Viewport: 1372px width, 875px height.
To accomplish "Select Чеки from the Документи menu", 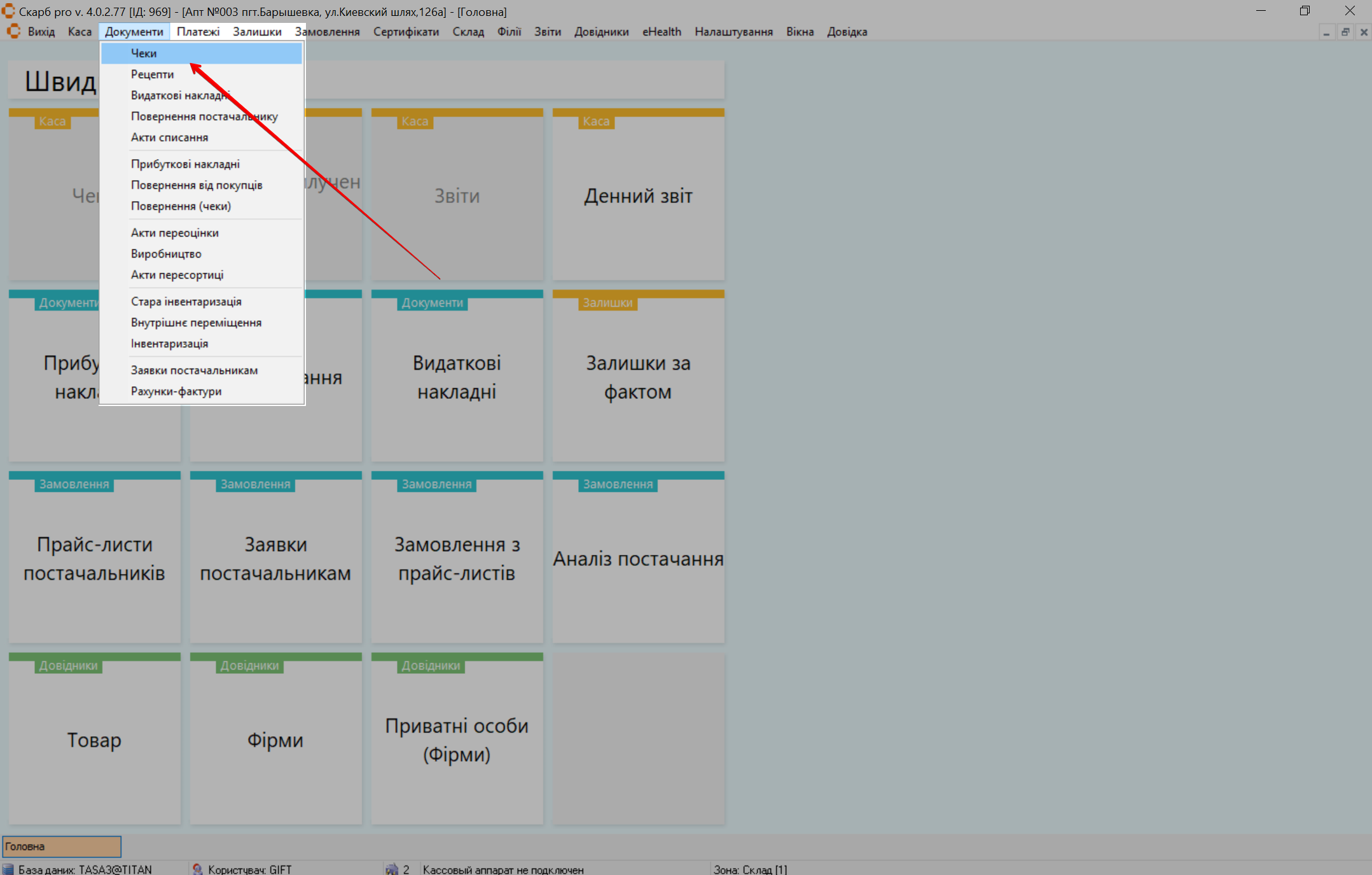I will pyautogui.click(x=144, y=53).
